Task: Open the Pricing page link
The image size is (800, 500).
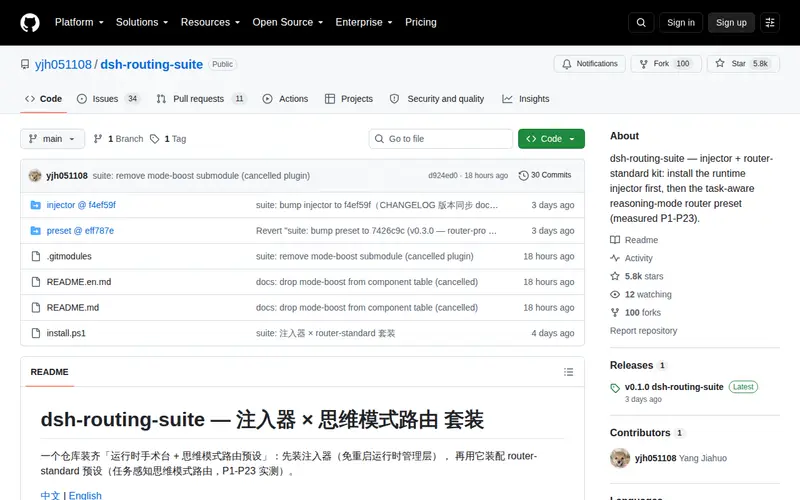Action: (x=420, y=22)
